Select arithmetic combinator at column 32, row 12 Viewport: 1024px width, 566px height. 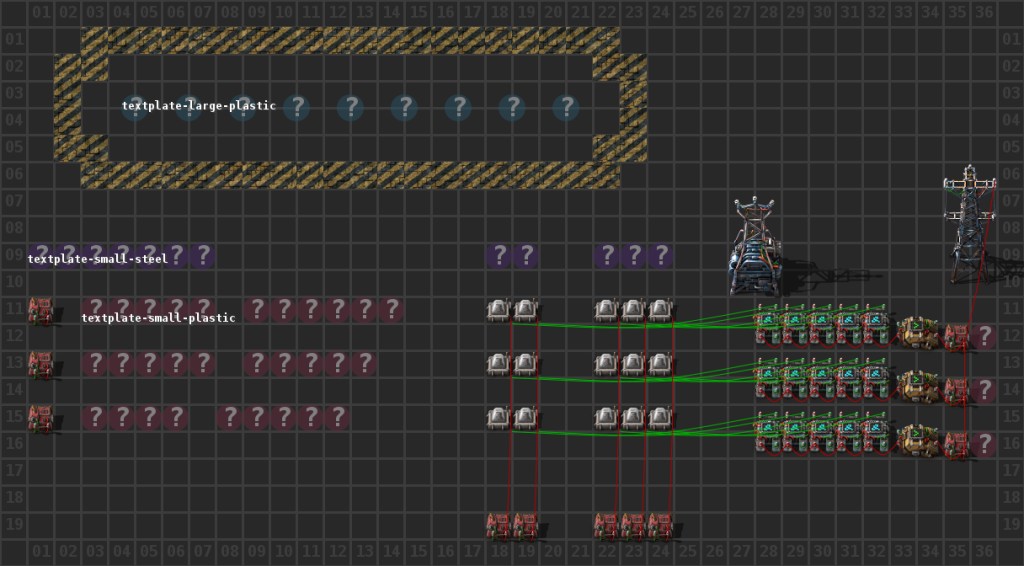point(876,324)
